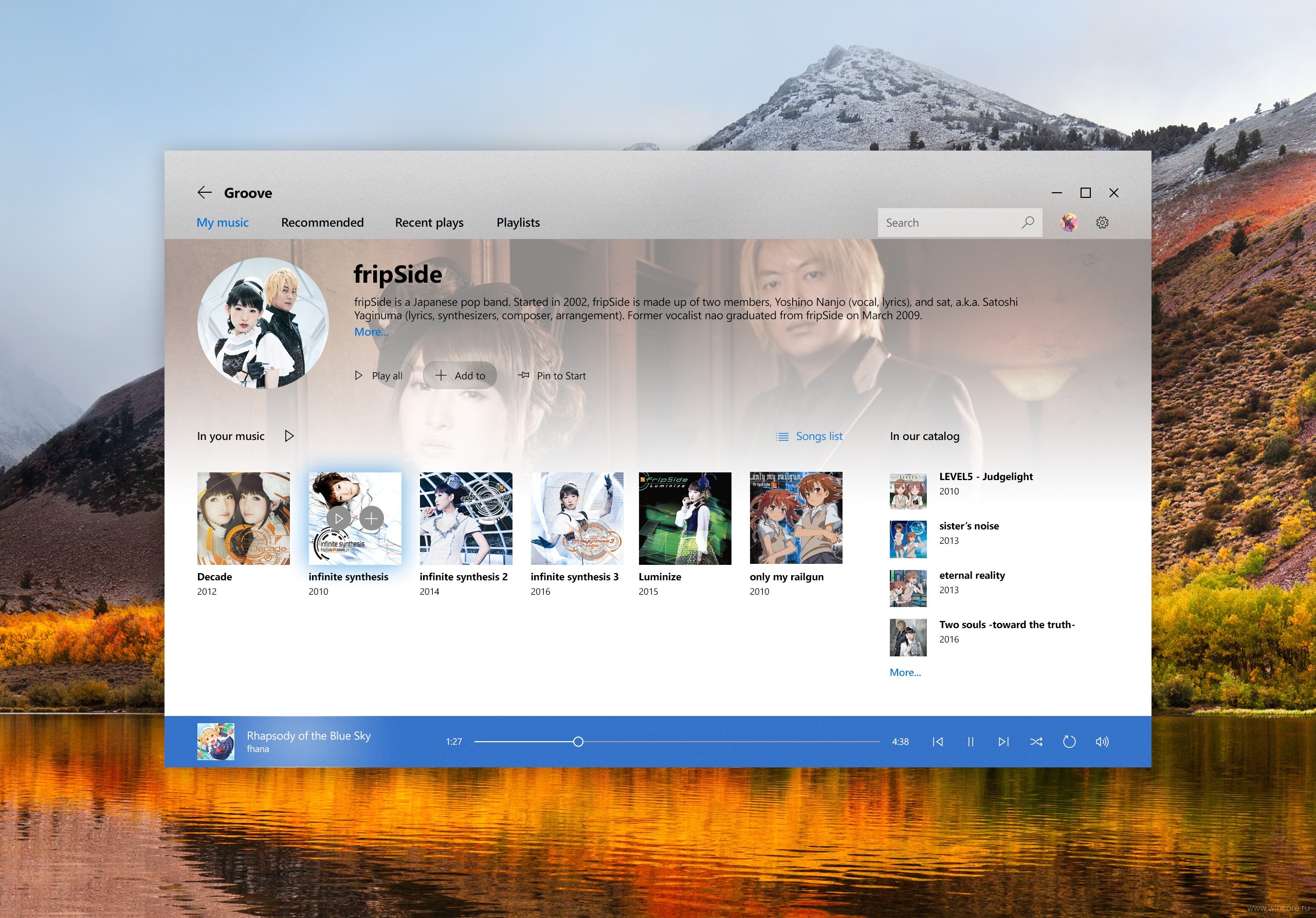
Task: Open the Recent plays tab
Action: pyautogui.click(x=429, y=223)
